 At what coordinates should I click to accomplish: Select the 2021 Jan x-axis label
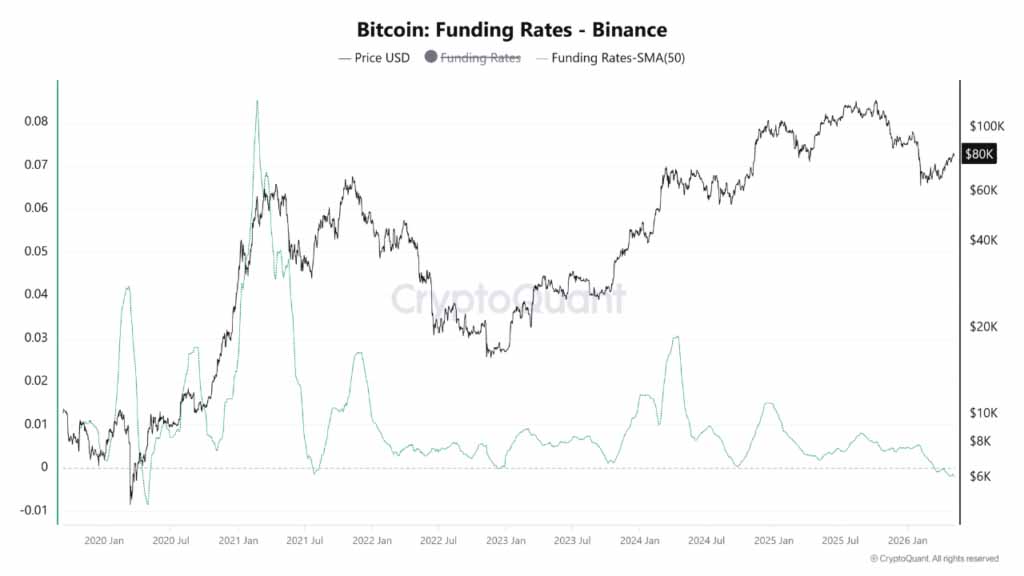[238, 541]
